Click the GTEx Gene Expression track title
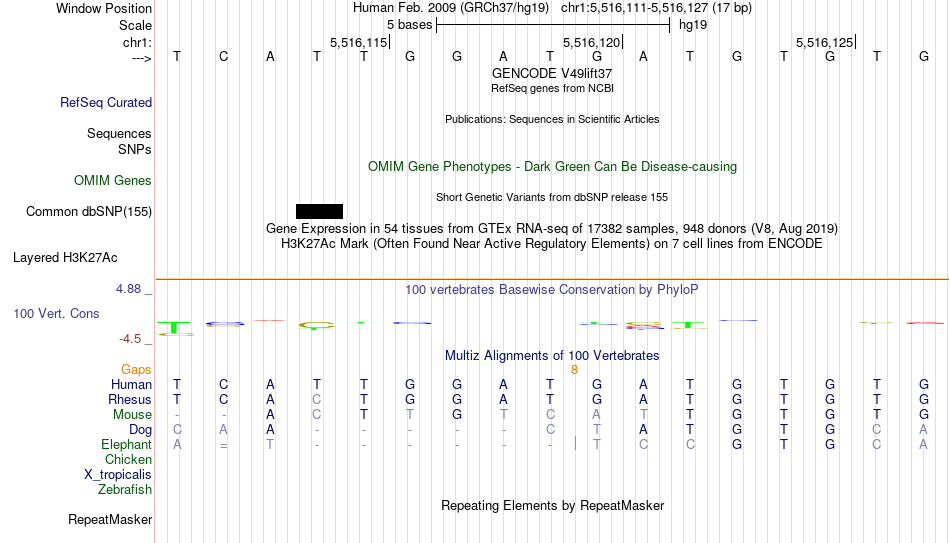 [552, 228]
